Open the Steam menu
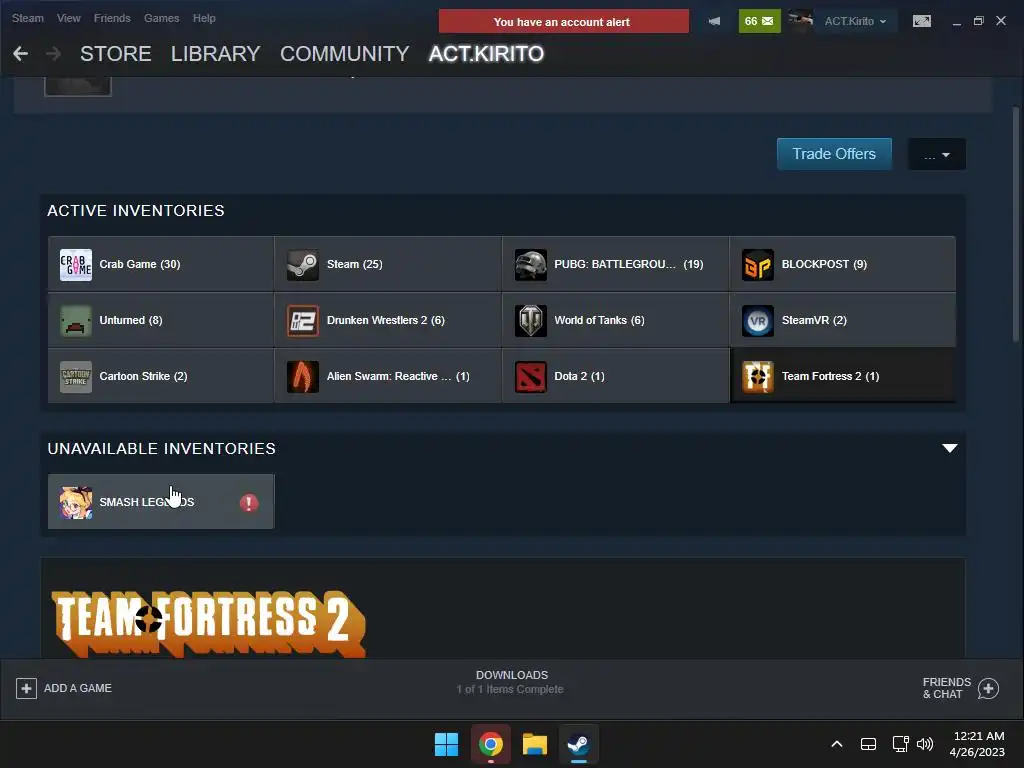The image size is (1024, 768). [27, 18]
